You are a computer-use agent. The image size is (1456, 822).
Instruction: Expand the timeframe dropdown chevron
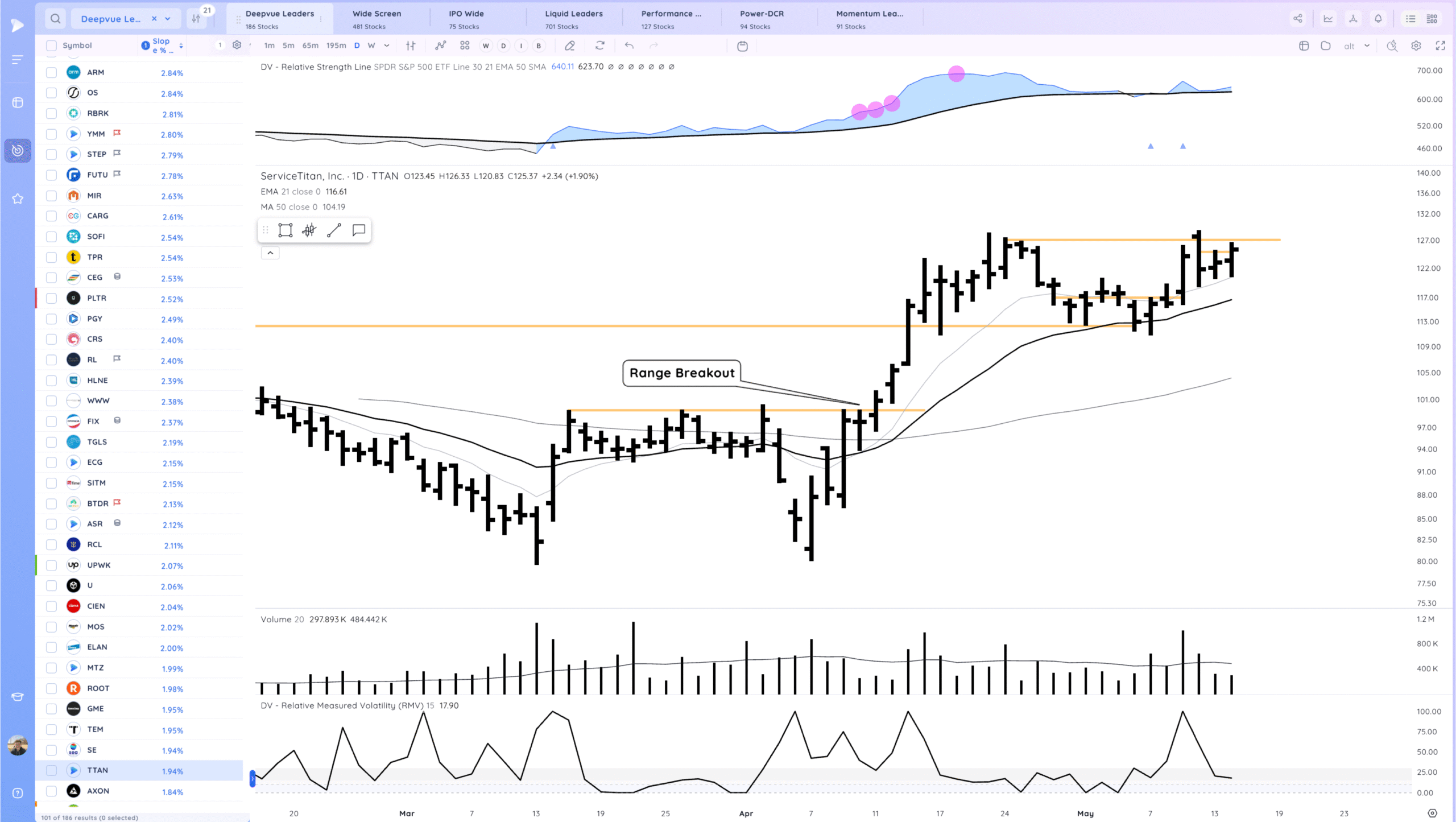387,46
